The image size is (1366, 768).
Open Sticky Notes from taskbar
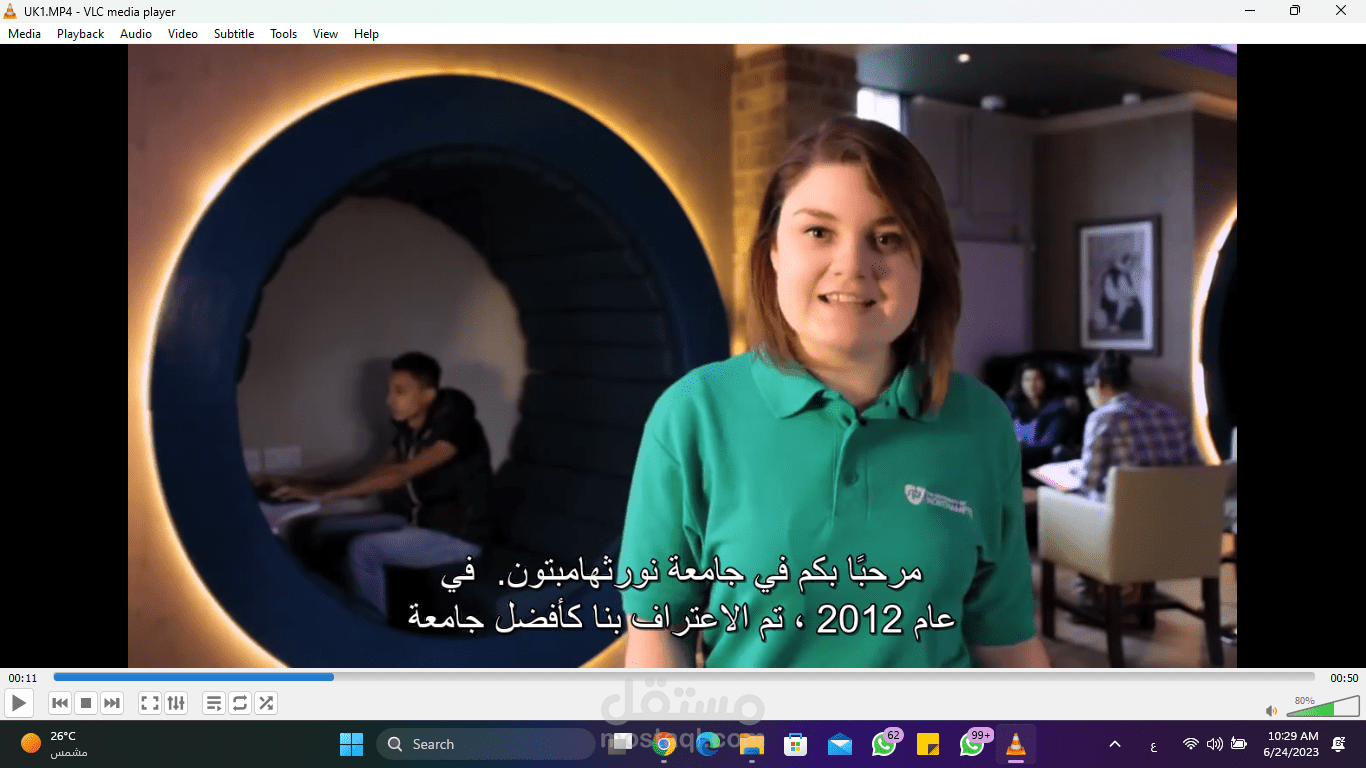click(928, 744)
